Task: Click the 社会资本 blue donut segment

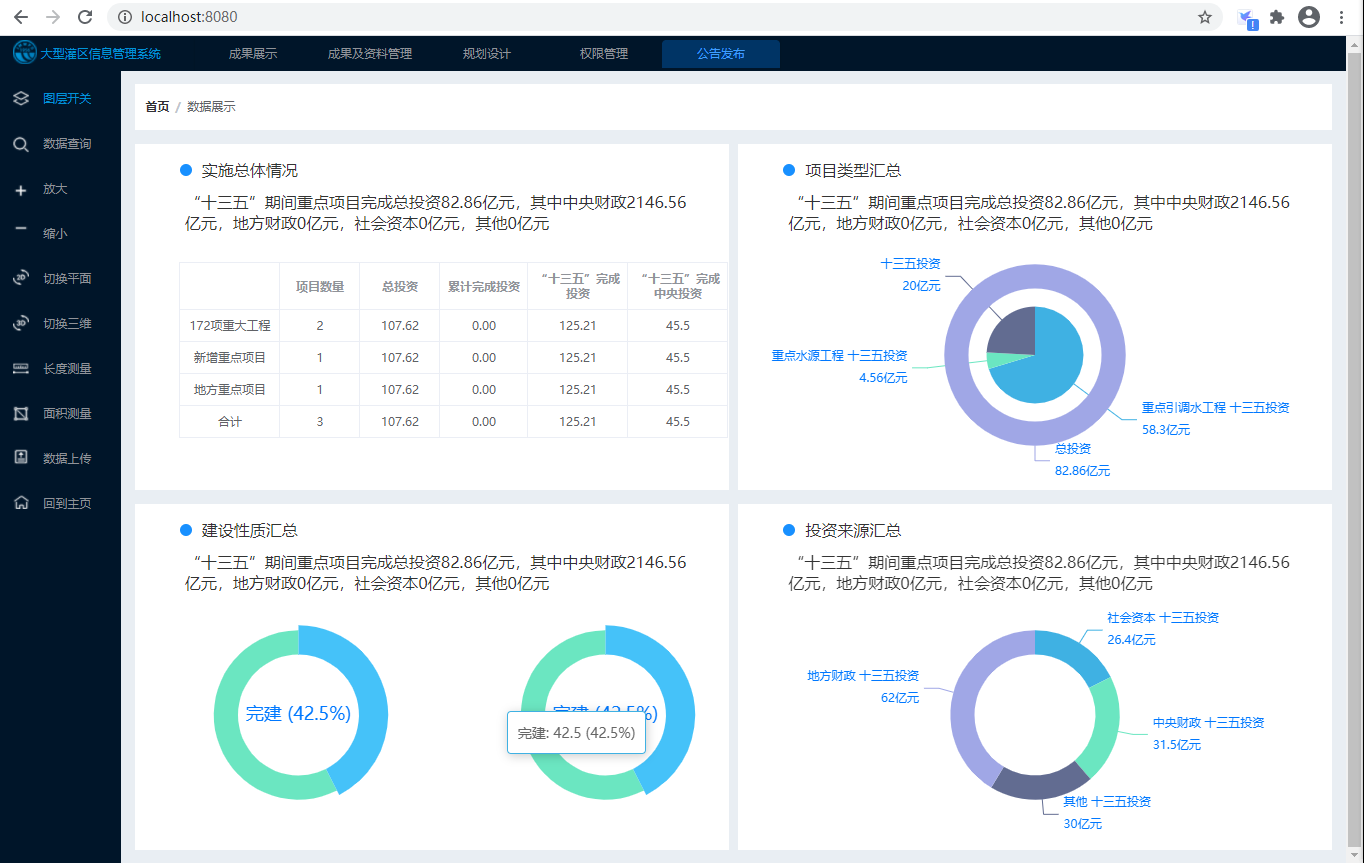Action: click(x=1071, y=654)
